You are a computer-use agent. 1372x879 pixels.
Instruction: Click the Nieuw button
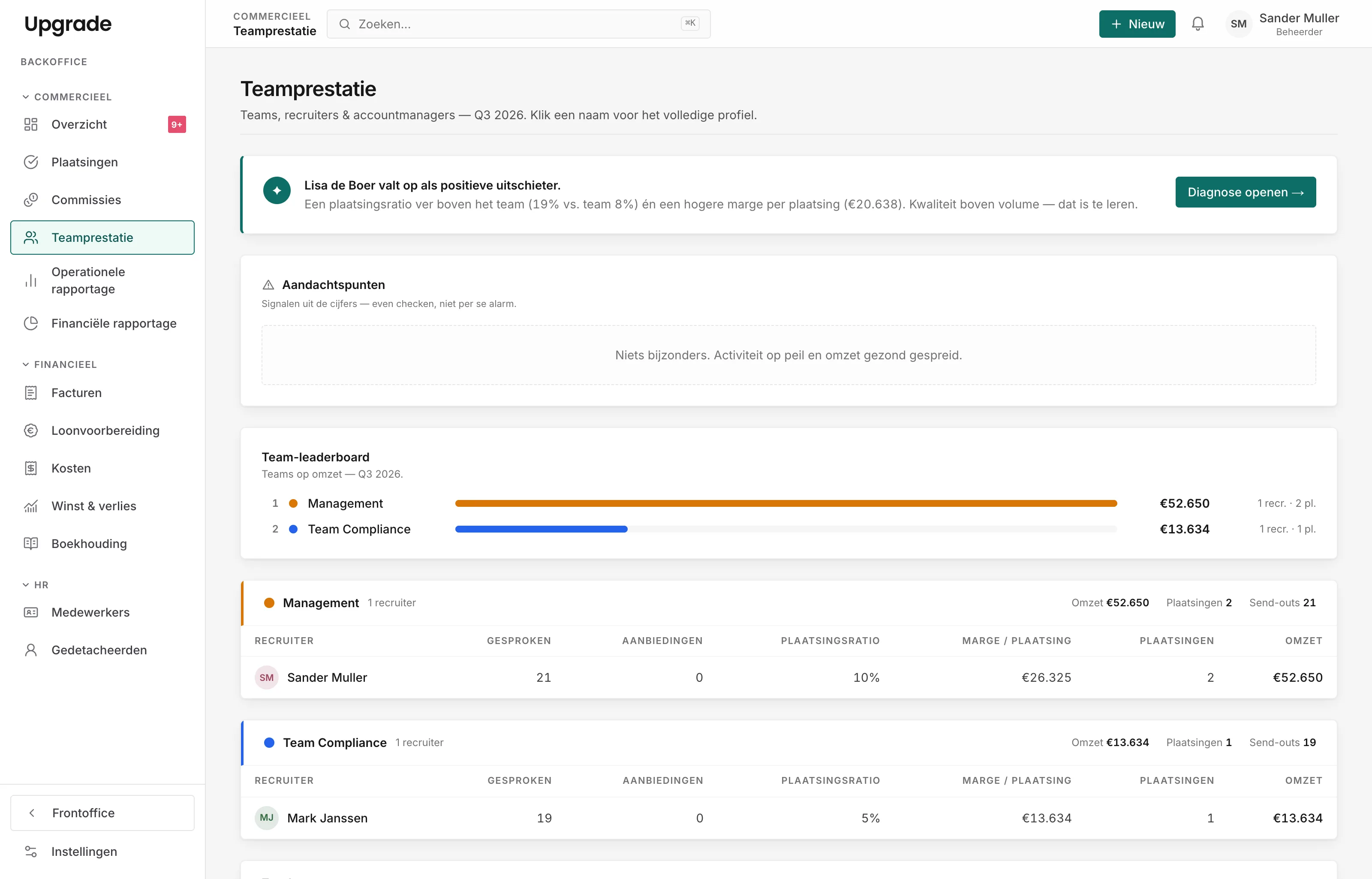point(1137,24)
